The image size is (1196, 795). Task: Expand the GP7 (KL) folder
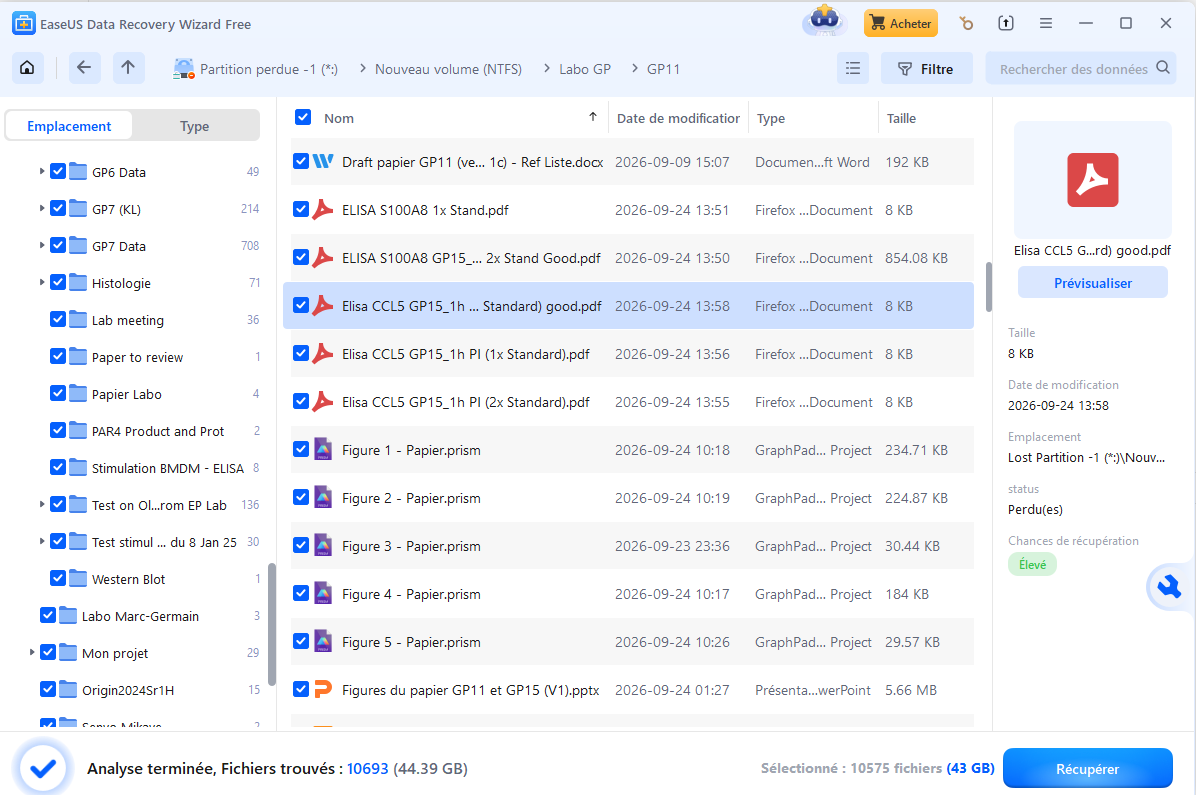41,208
